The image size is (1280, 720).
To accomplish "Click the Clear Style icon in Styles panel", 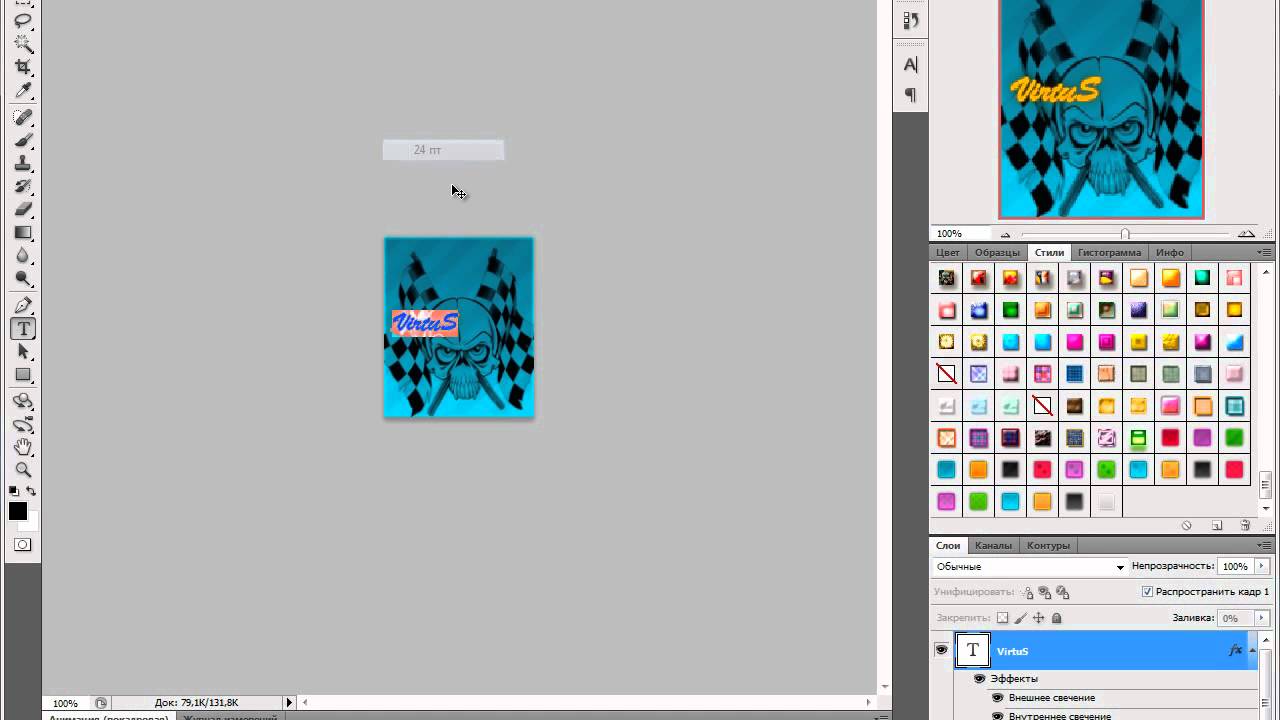I will (x=1186, y=525).
